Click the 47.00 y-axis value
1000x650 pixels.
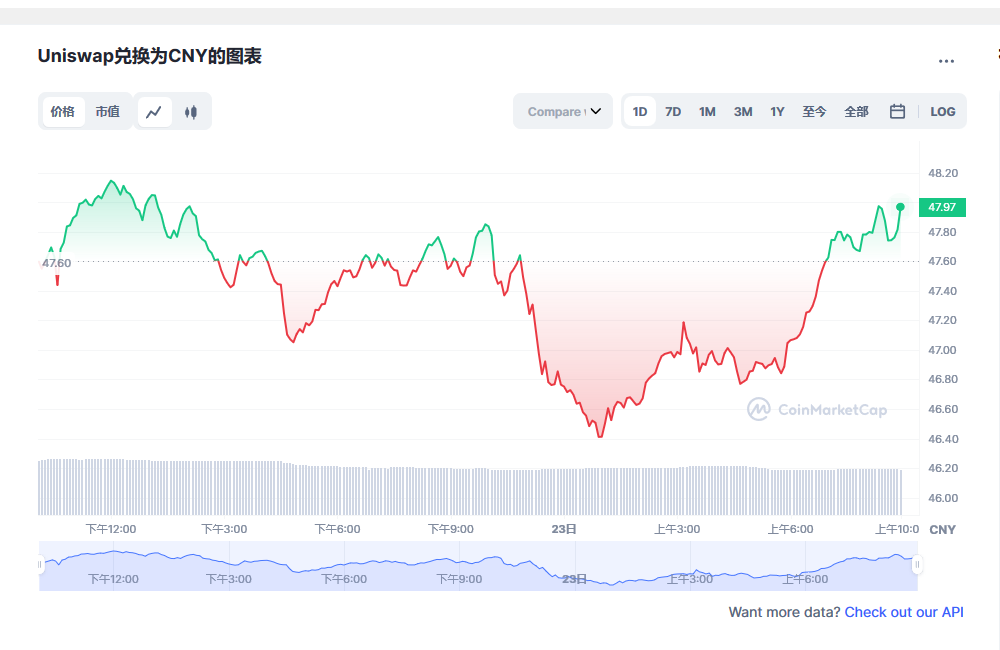943,350
